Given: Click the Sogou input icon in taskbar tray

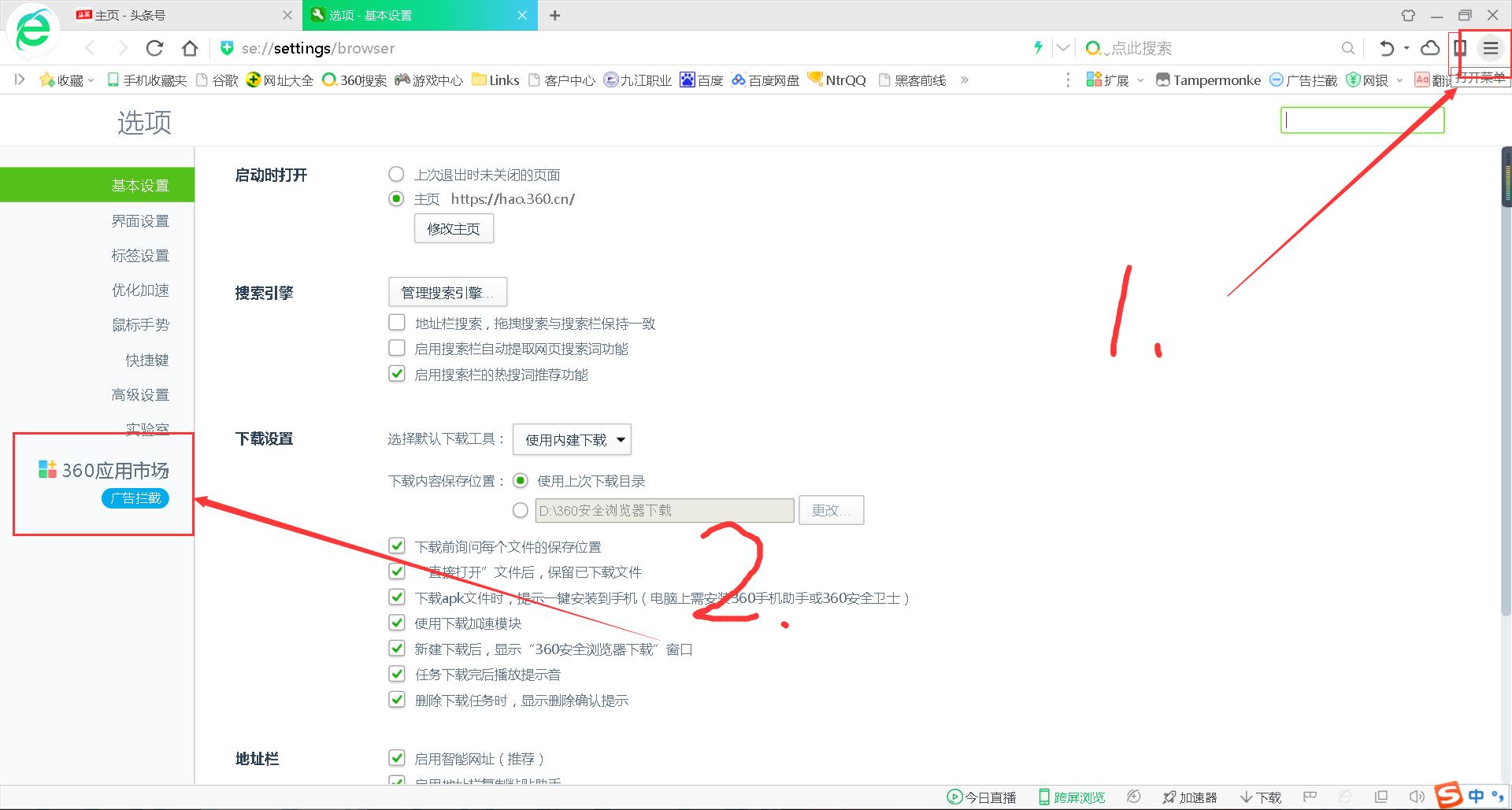Looking at the screenshot, I should 1449,795.
